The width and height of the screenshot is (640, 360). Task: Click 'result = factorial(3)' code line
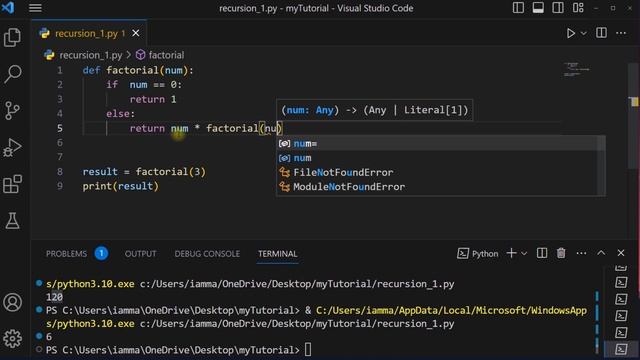point(144,171)
